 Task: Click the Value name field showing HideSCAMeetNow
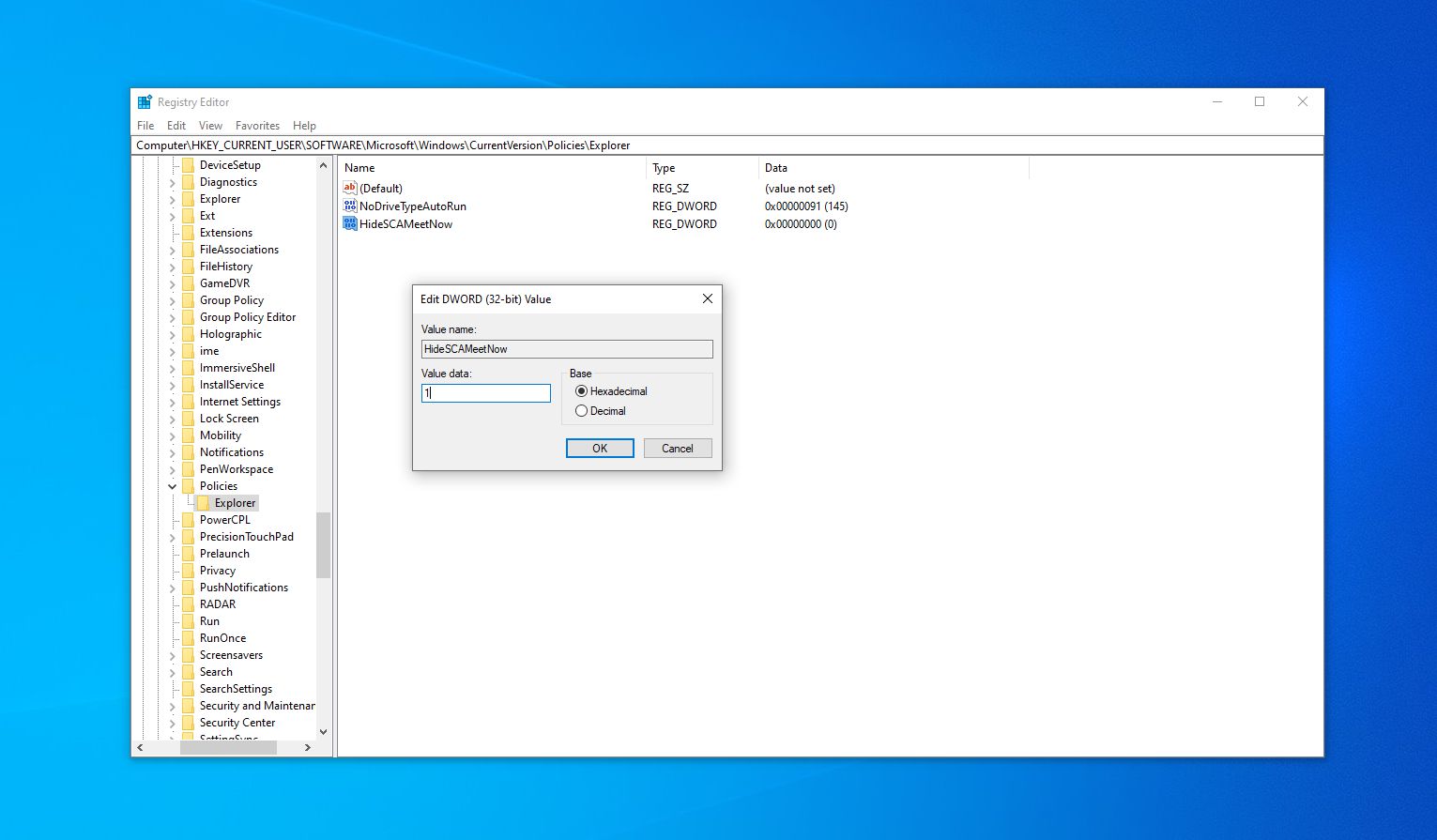point(567,349)
